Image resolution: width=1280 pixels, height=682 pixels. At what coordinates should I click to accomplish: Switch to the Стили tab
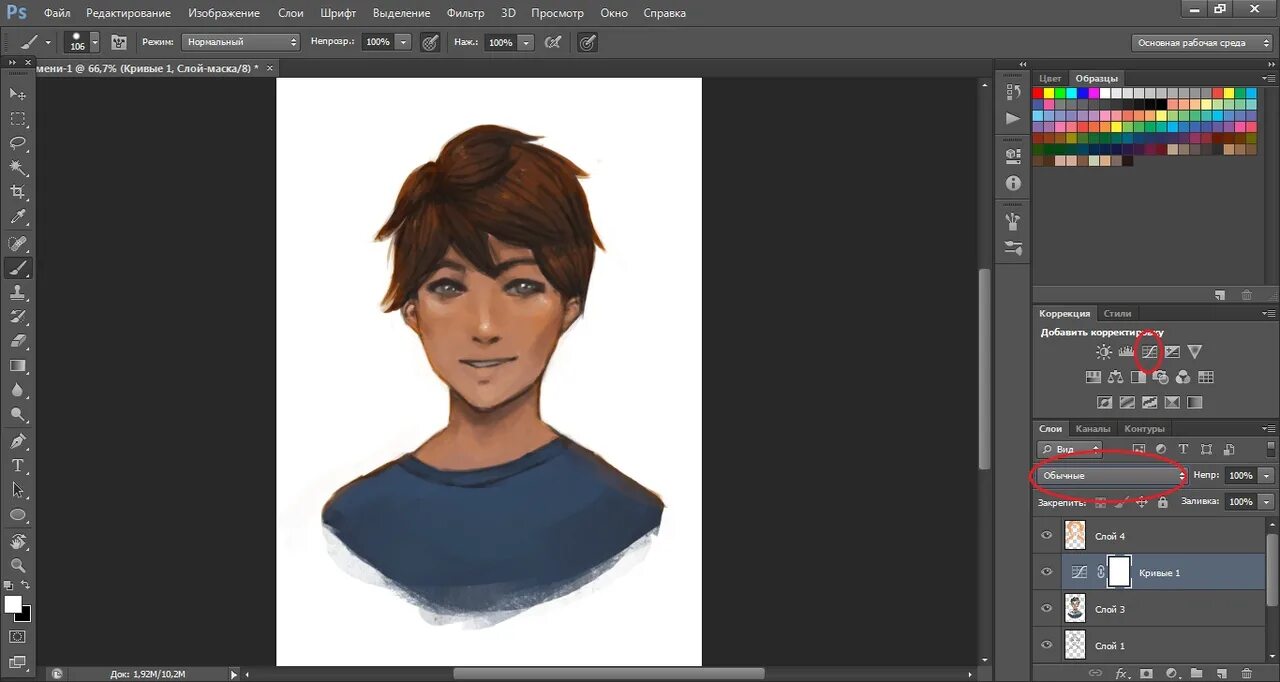pyautogui.click(x=1117, y=314)
